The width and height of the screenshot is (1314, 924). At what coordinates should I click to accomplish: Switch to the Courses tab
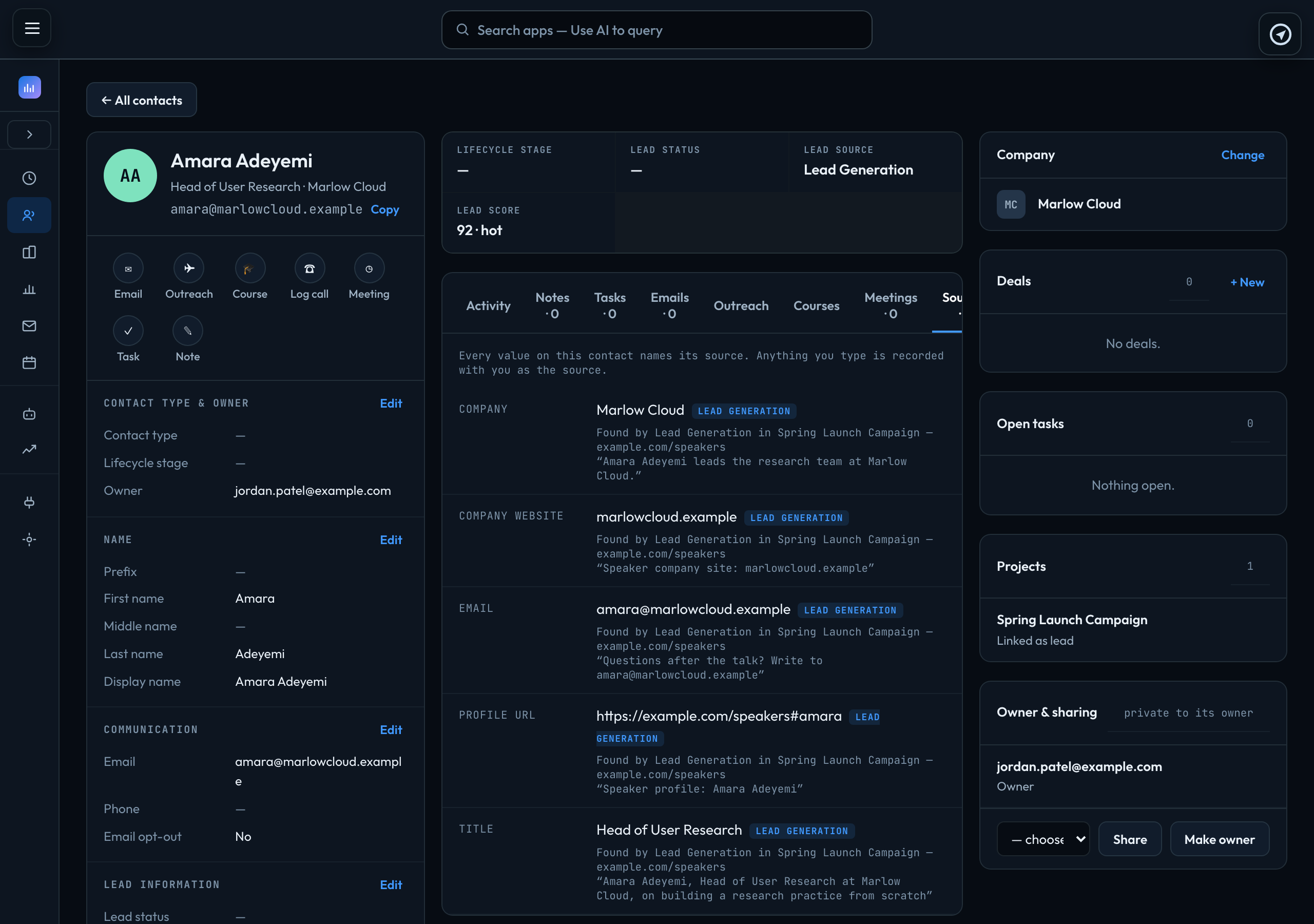coord(817,306)
